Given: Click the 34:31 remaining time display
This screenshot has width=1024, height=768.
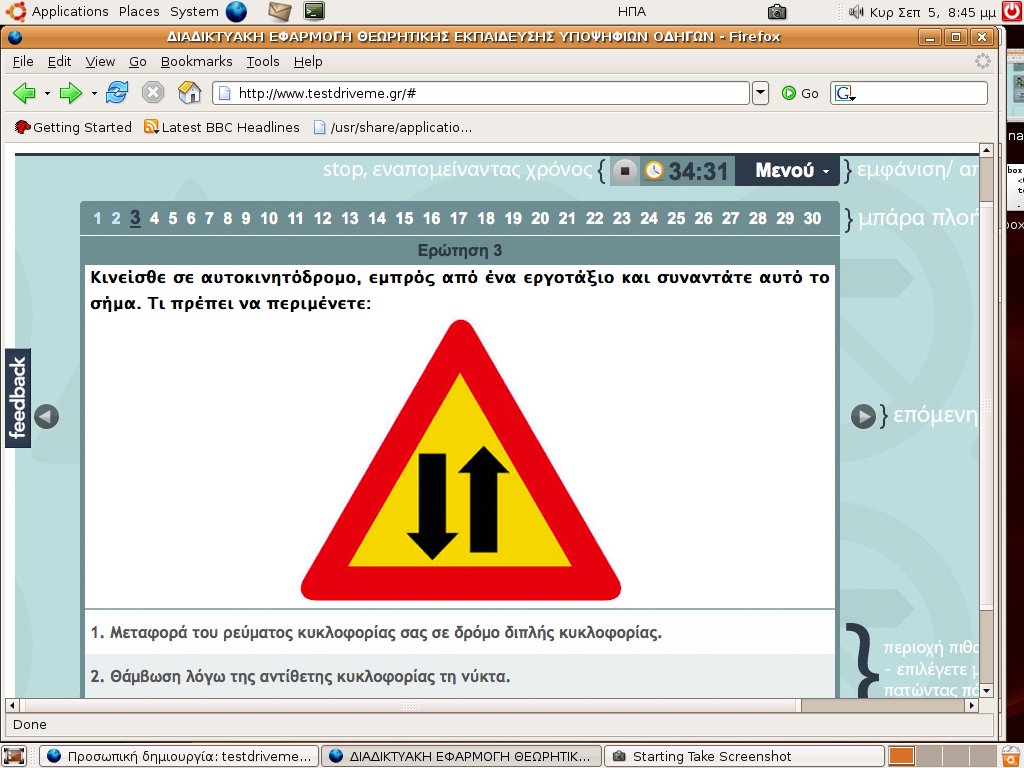Looking at the screenshot, I should [697, 171].
